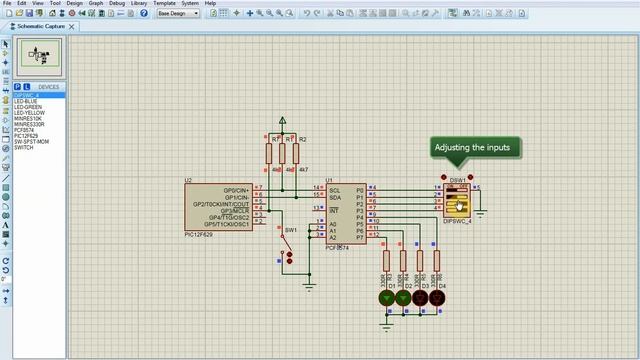Open the blue Help question-mark icon
This screenshot has height=360, width=640.
[x=144, y=13]
